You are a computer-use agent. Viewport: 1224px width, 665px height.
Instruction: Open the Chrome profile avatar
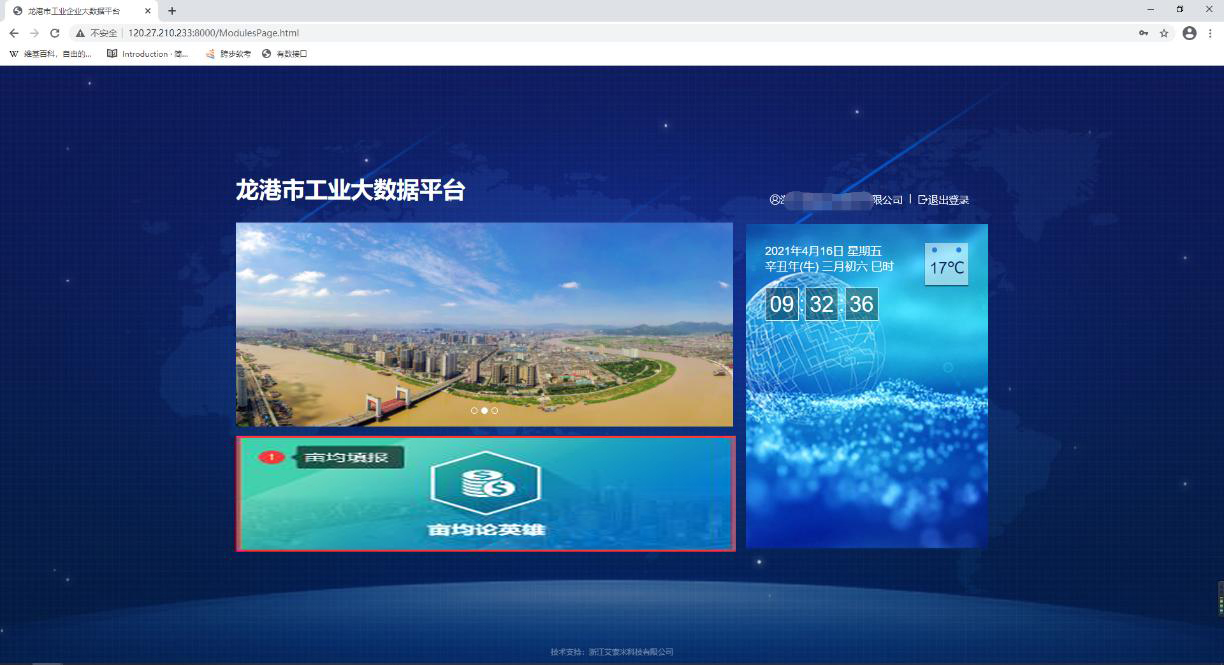(x=1189, y=33)
